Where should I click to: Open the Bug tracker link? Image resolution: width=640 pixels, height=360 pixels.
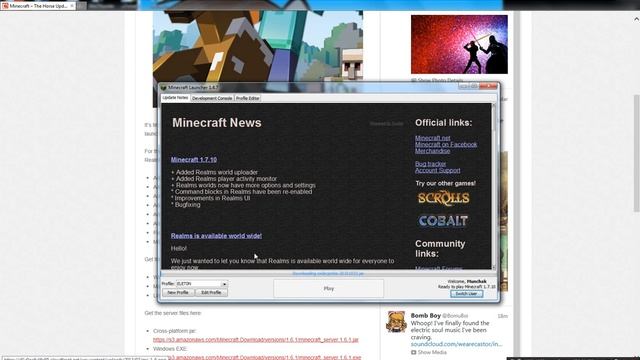point(431,164)
